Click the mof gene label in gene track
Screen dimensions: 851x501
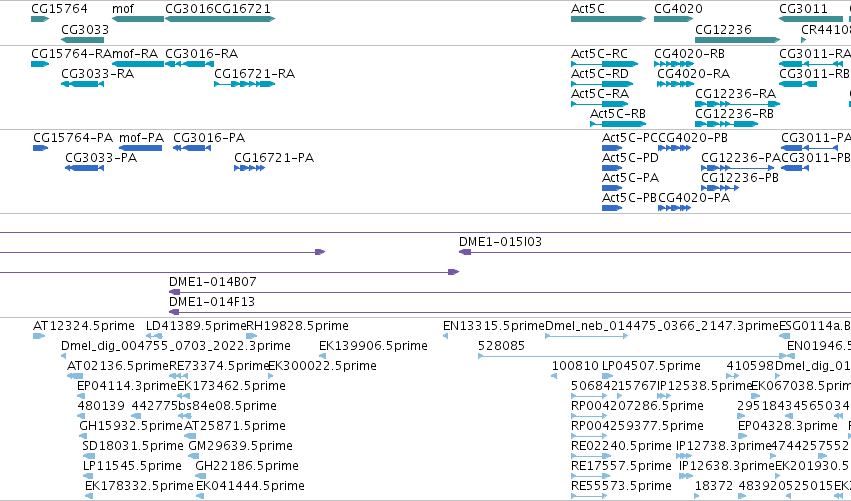coord(123,9)
